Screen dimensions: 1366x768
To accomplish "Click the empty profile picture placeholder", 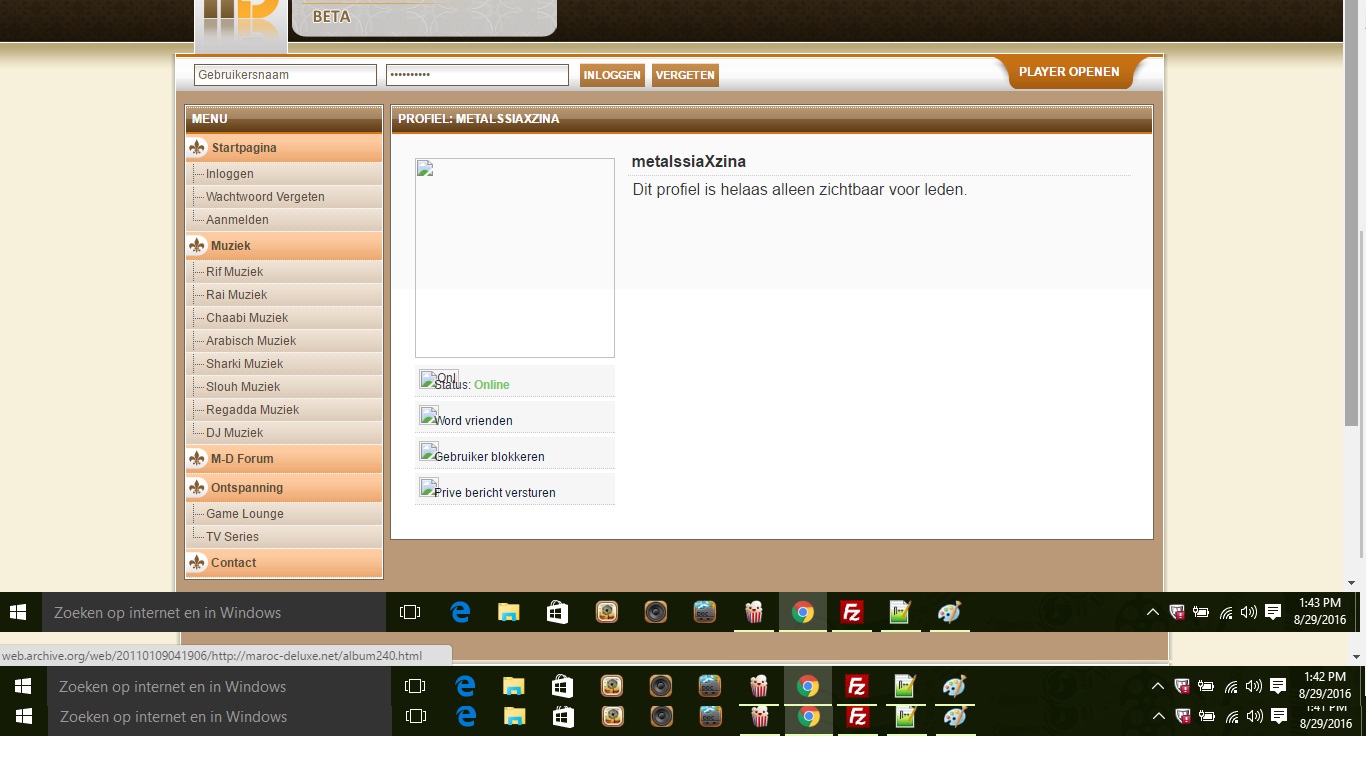I will pos(515,258).
